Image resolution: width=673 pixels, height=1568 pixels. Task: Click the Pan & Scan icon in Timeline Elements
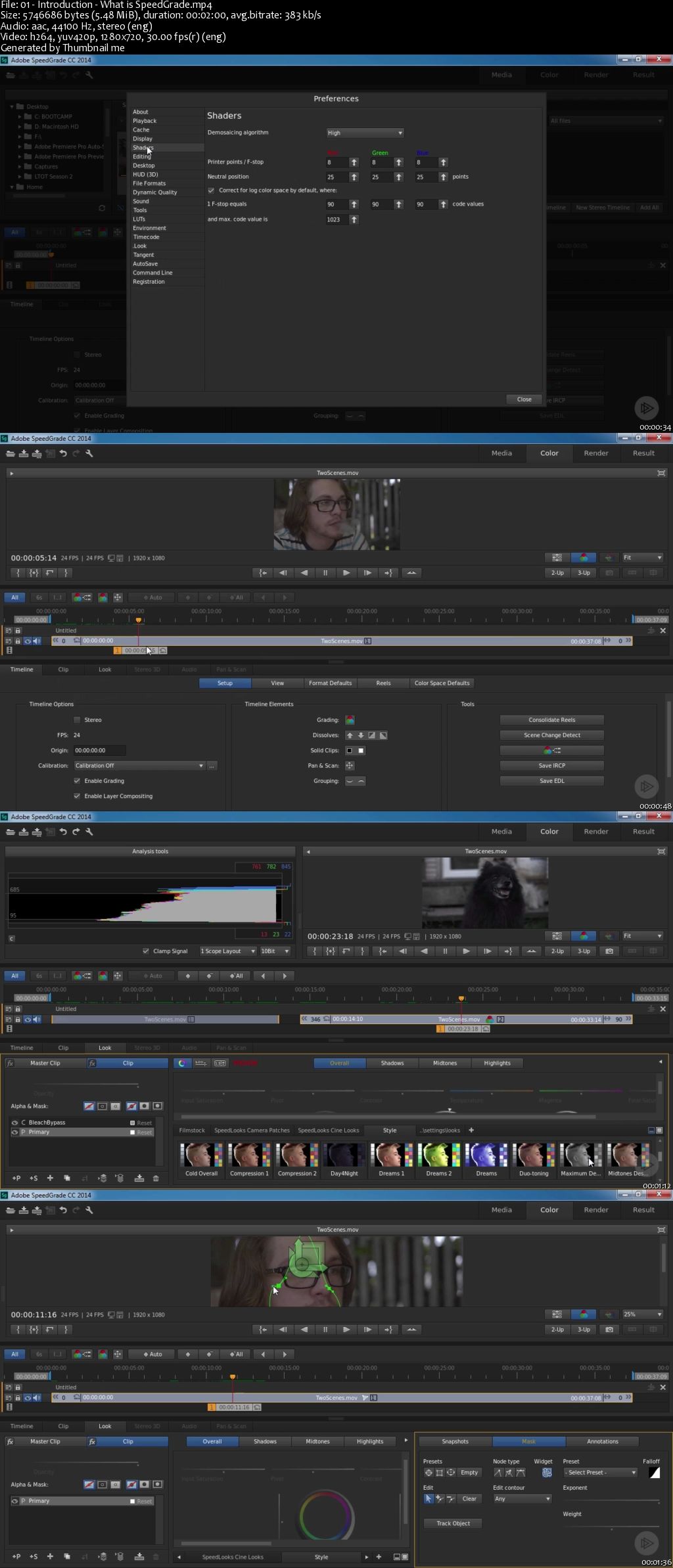[x=350, y=766]
